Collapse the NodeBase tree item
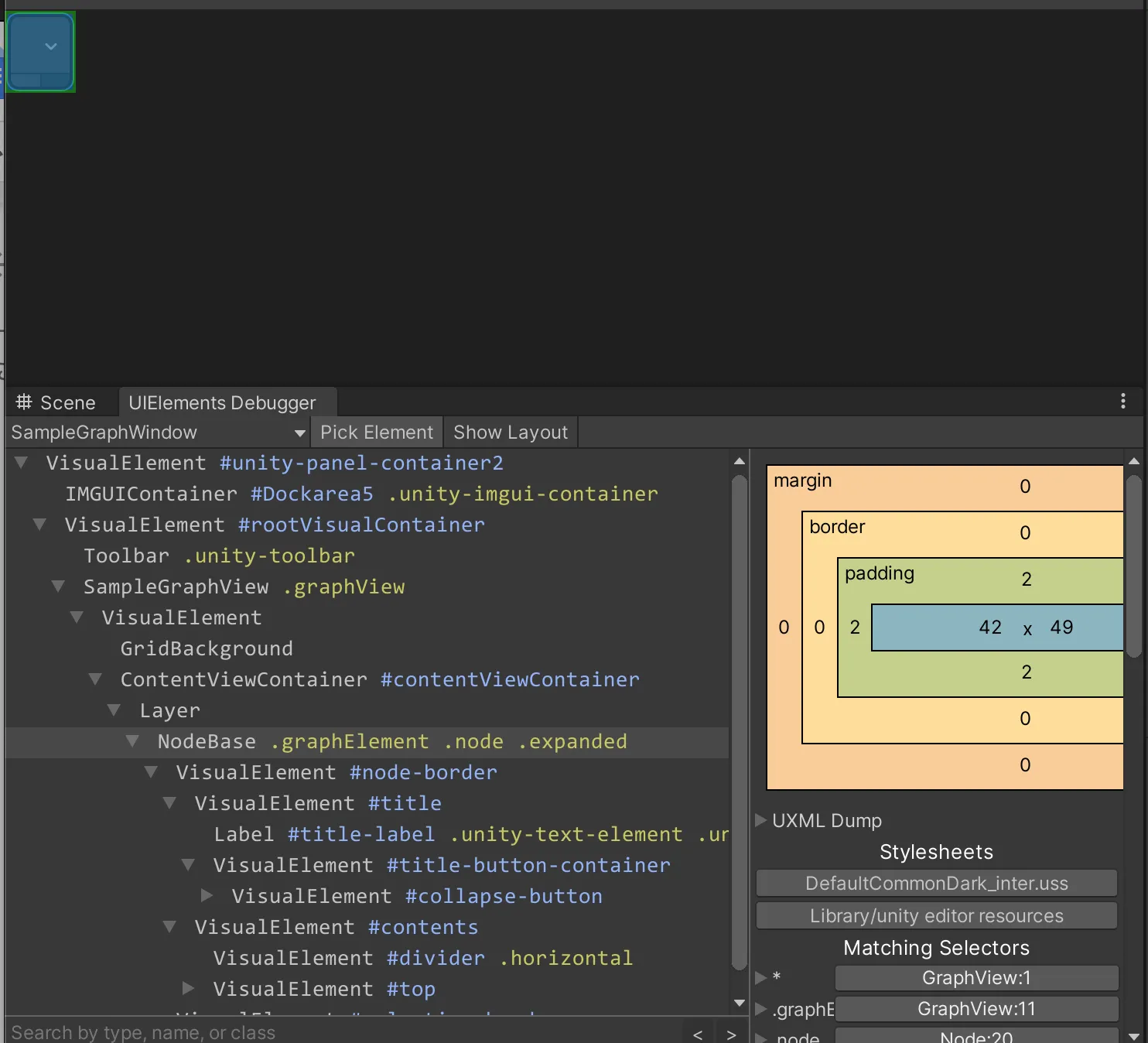 click(x=132, y=741)
